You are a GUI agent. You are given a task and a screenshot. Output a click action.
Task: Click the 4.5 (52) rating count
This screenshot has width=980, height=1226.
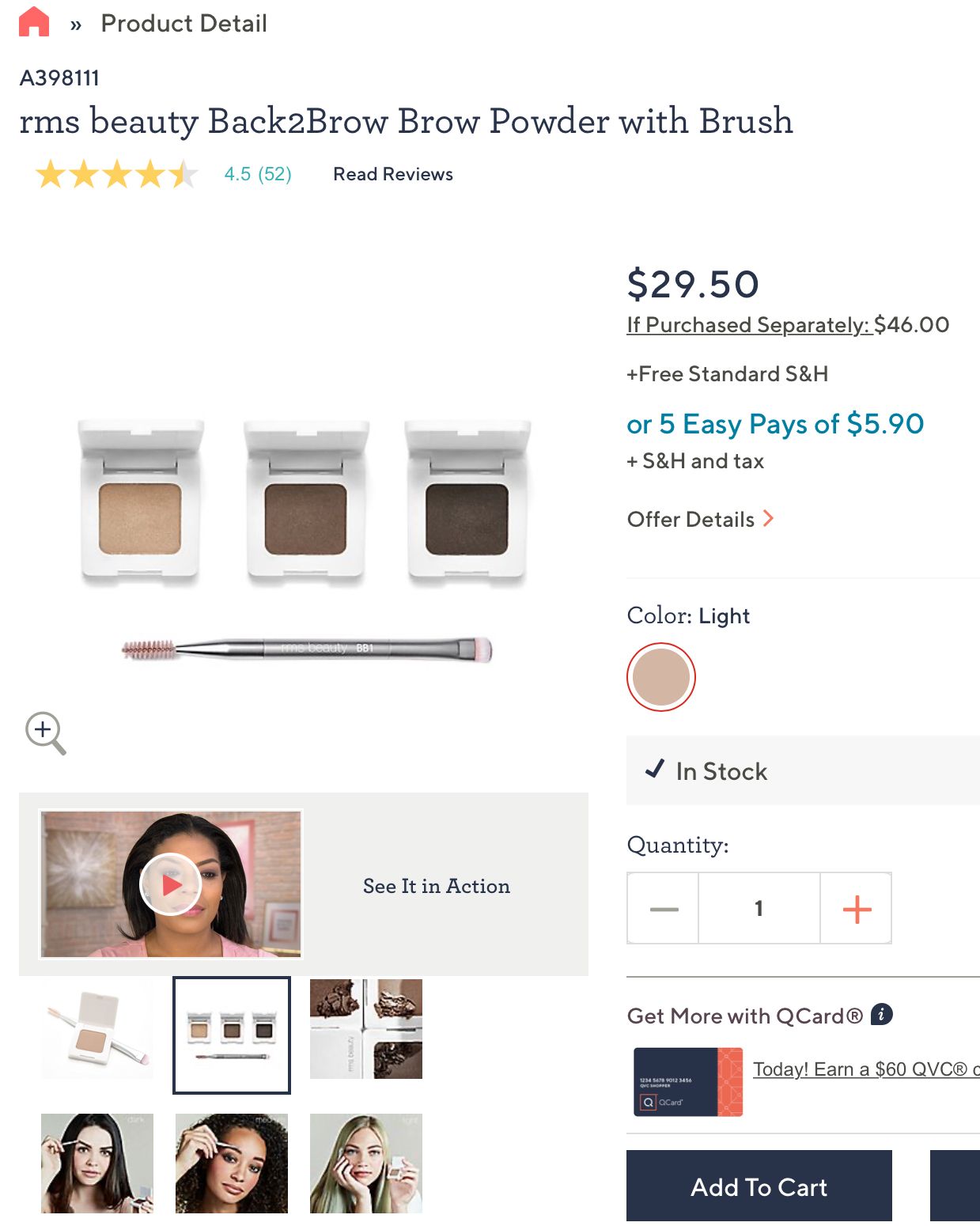coord(258,174)
